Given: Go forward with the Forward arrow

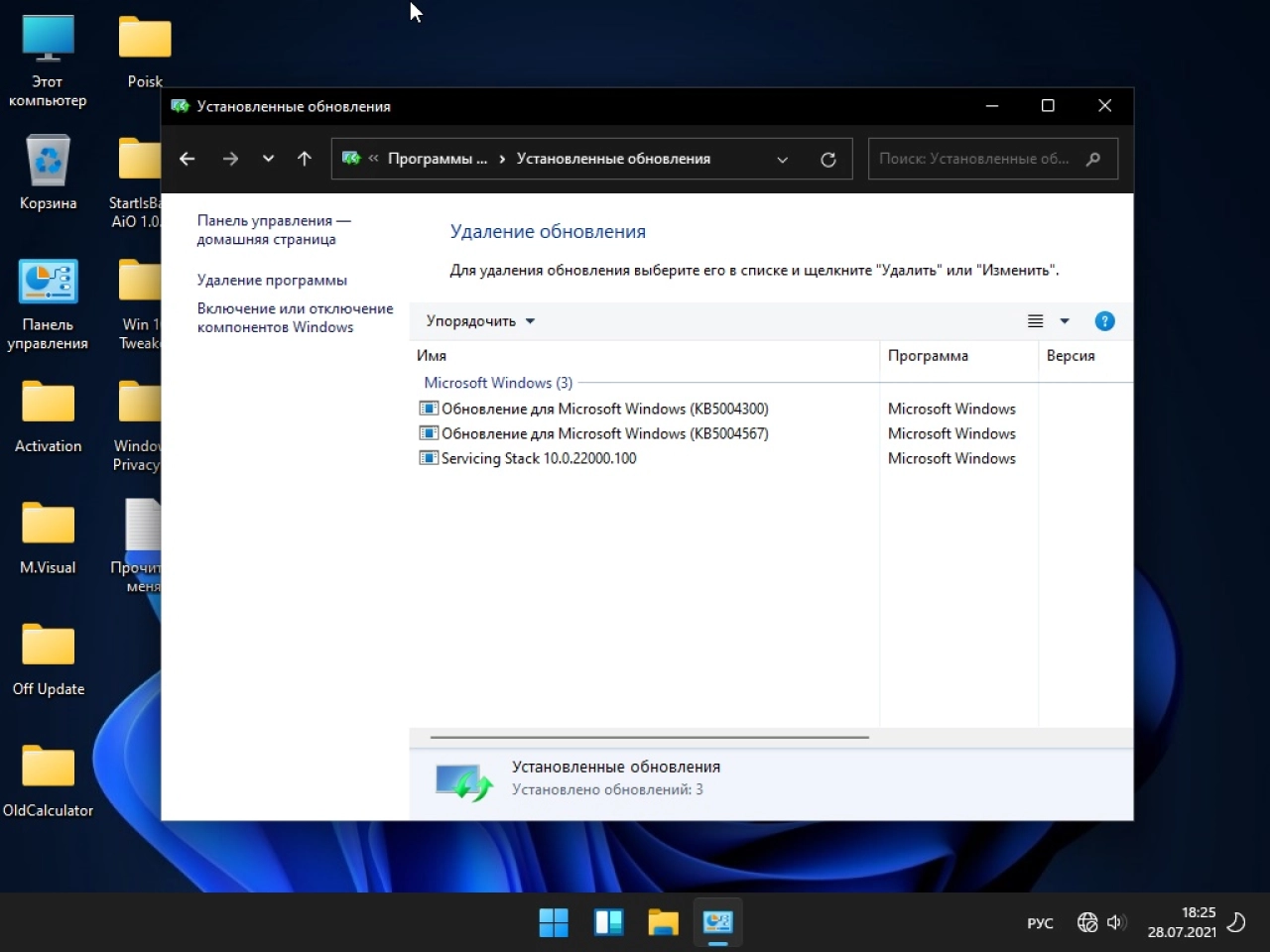Looking at the screenshot, I should pyautogui.click(x=230, y=159).
